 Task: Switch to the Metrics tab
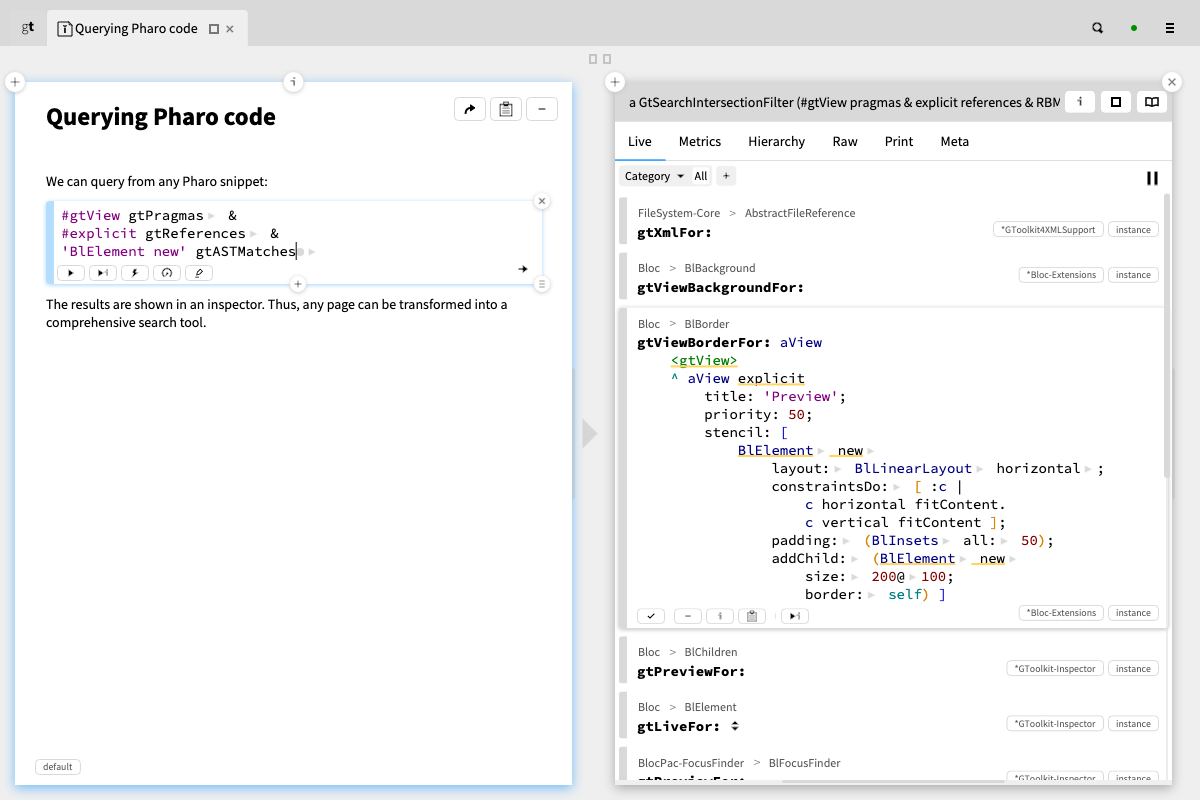coord(700,141)
